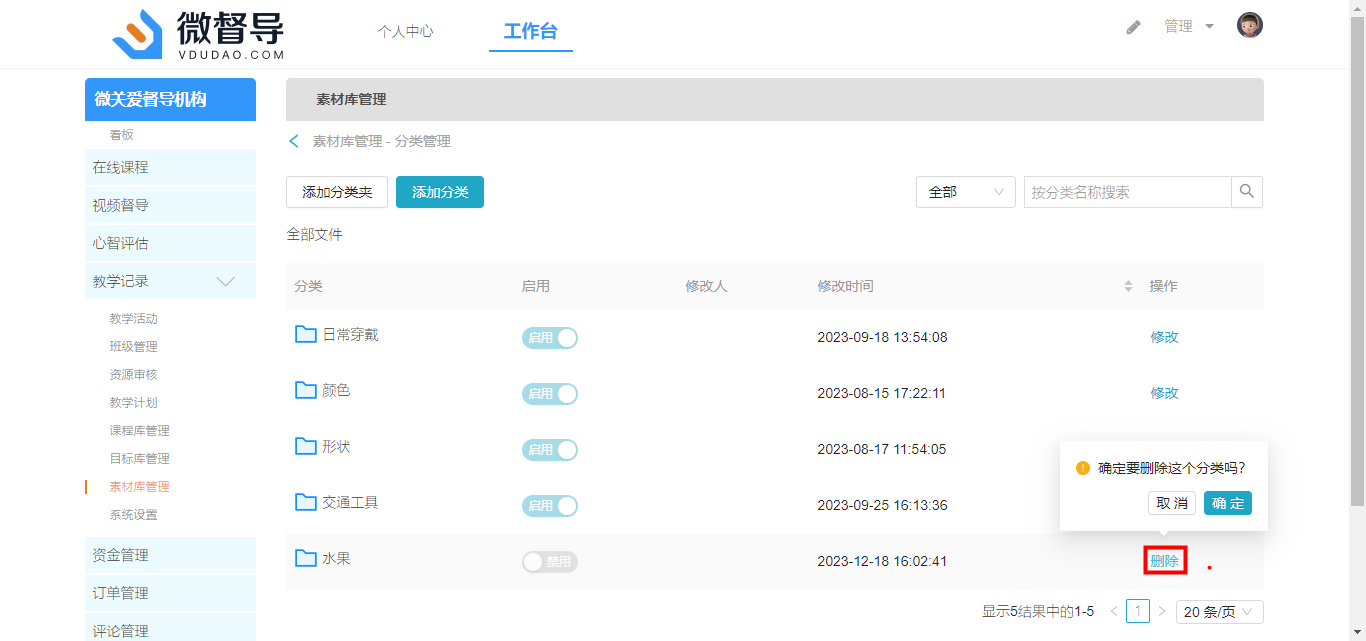The height and width of the screenshot is (641, 1366).
Task: Select page number 1 in pagination
Action: [x=1138, y=611]
